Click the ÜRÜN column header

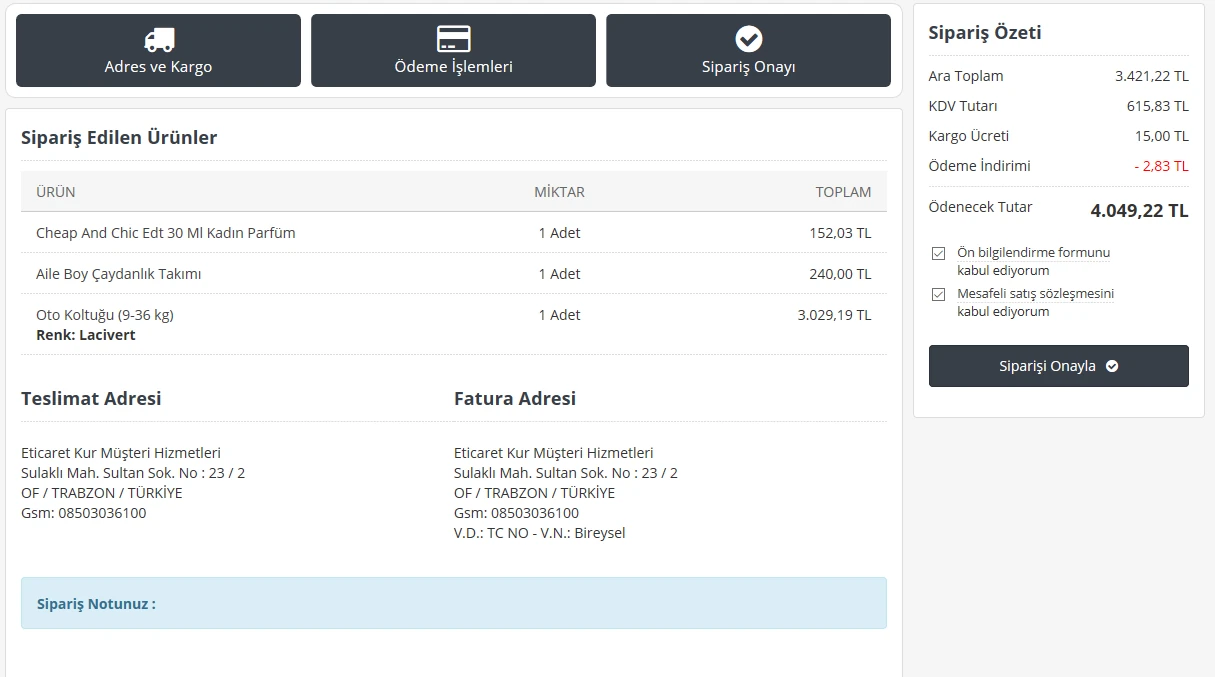[x=56, y=192]
